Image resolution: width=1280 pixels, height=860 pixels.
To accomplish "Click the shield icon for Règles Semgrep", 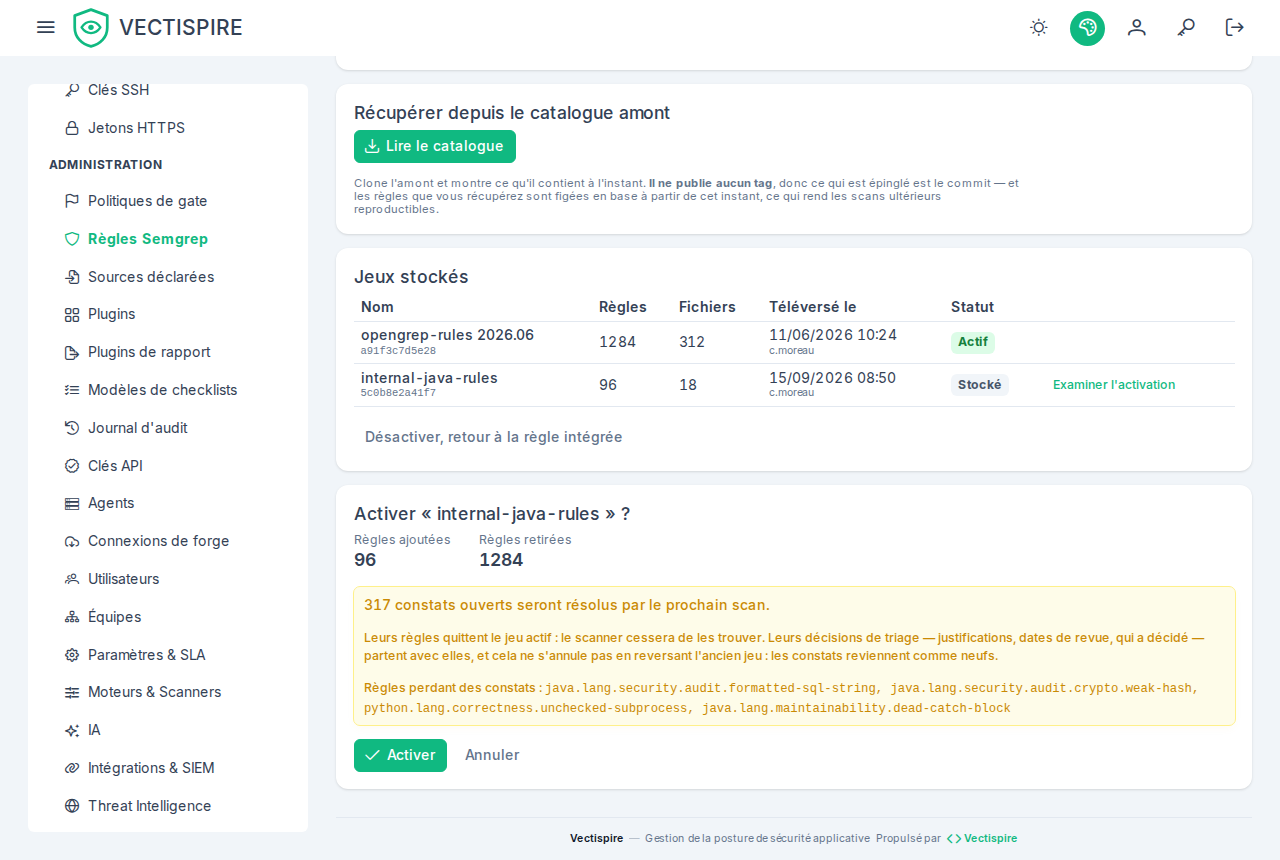I will (72, 239).
